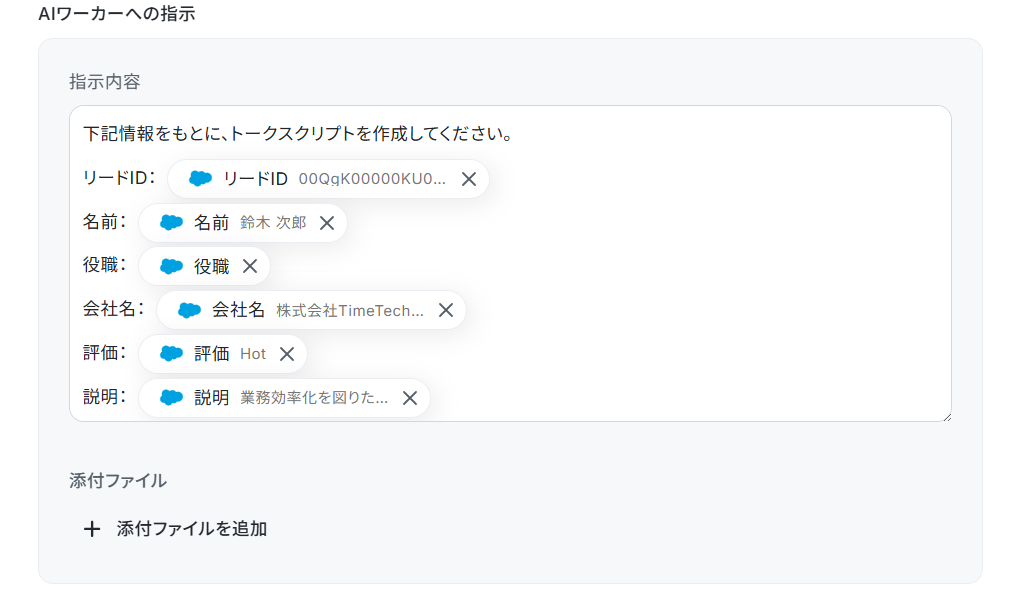Image resolution: width=1016 pixels, height=606 pixels.
Task: Click the Salesforce cloud icon in リードID chip
Action: [x=200, y=178]
